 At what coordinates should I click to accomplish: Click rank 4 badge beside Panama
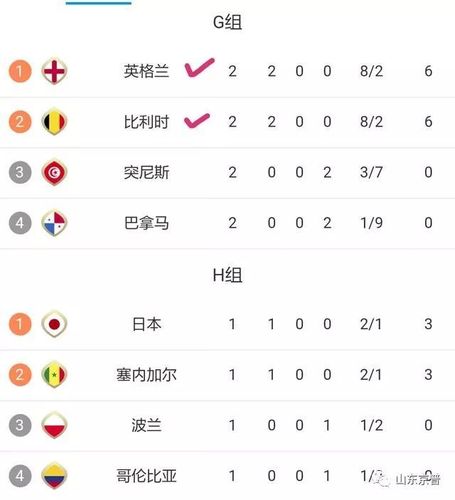pos(20,223)
